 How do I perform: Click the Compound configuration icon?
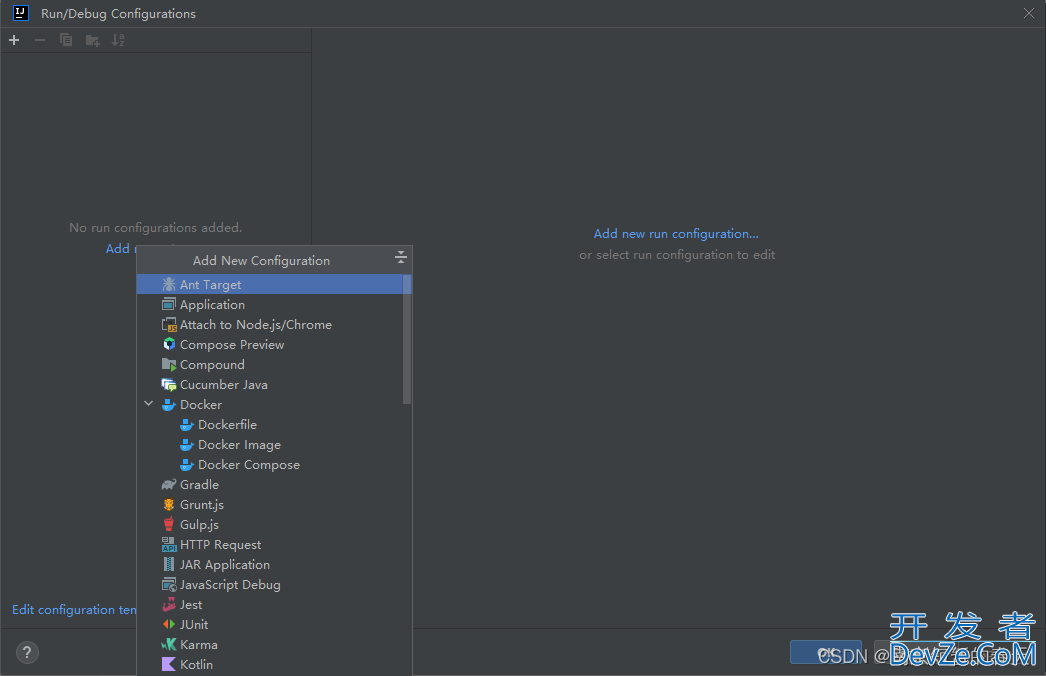click(169, 364)
